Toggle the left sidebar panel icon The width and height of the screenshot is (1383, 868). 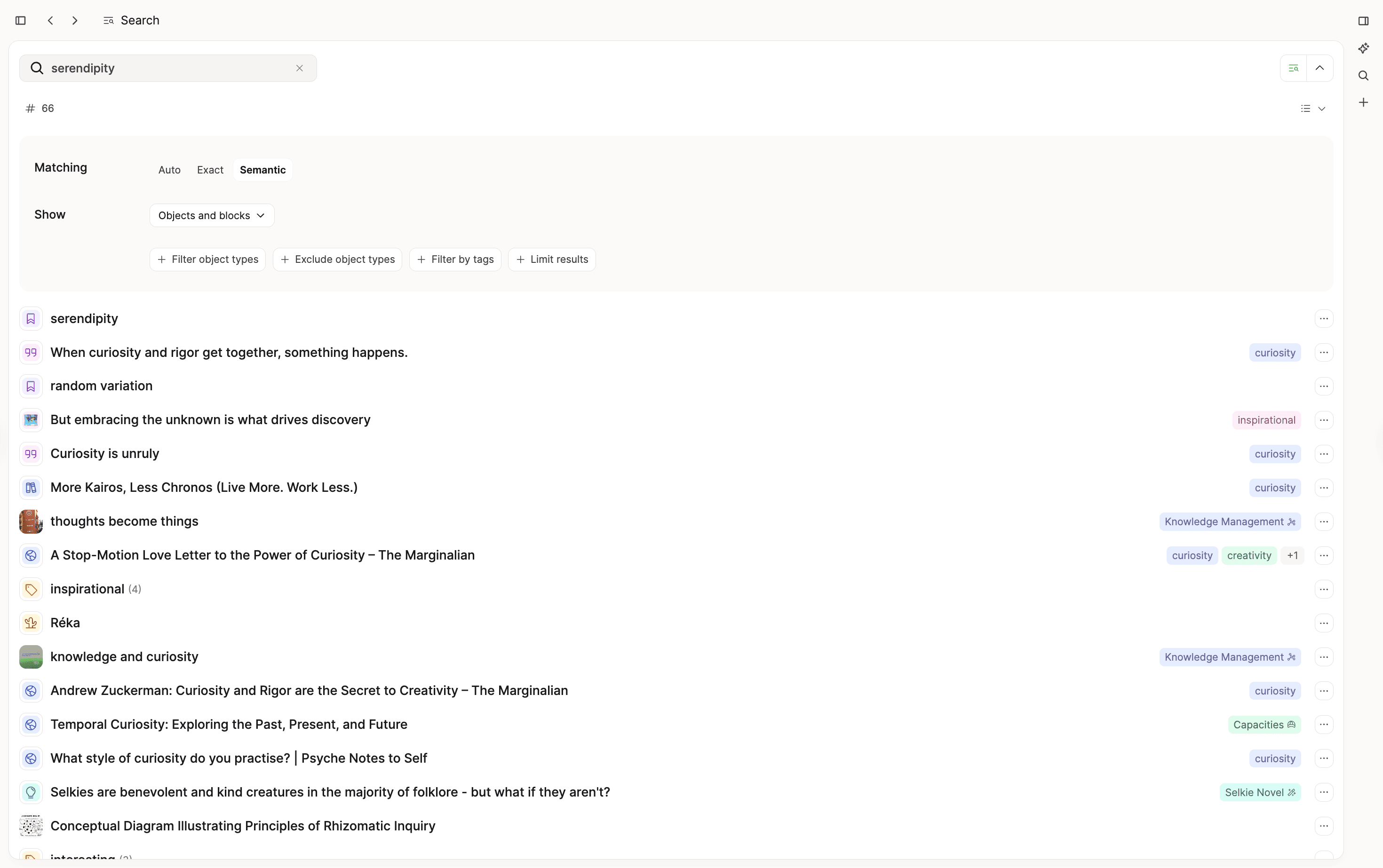click(x=21, y=21)
